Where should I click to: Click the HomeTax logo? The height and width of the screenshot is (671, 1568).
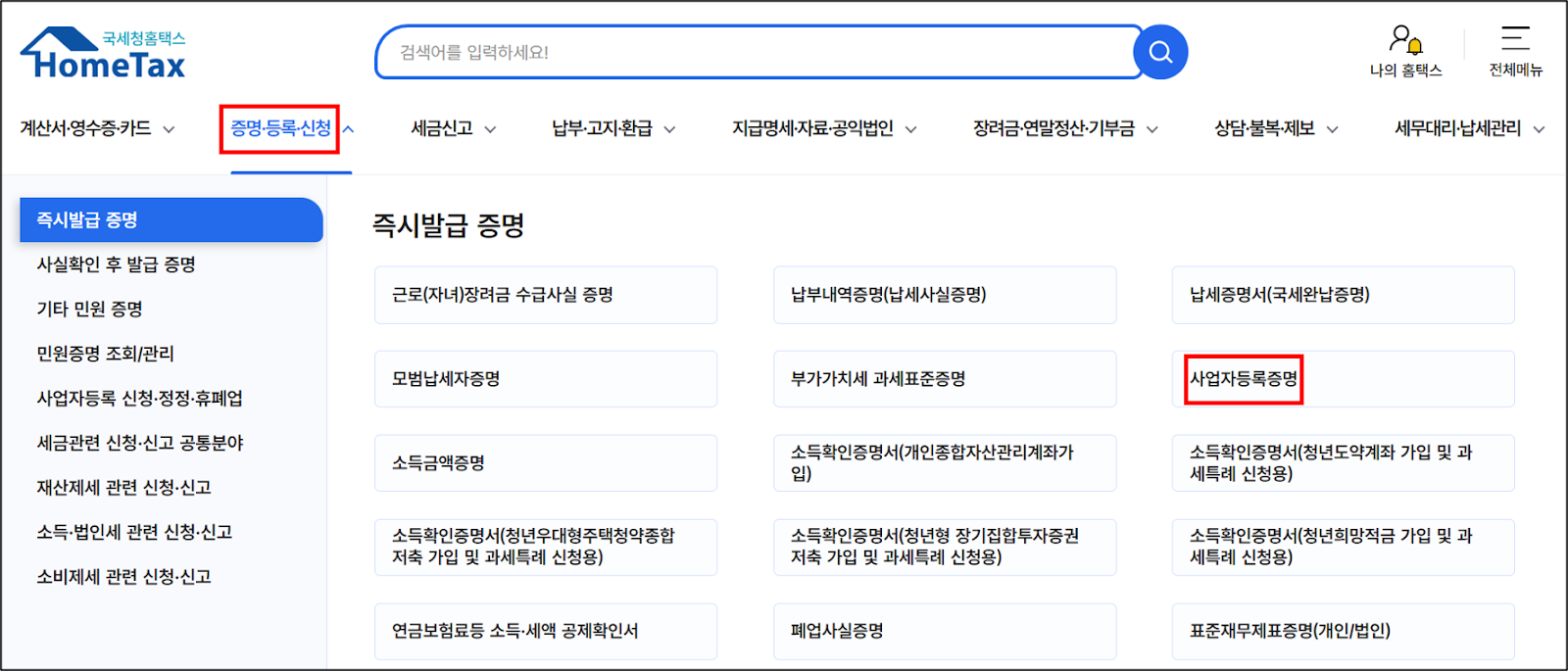pyautogui.click(x=104, y=55)
